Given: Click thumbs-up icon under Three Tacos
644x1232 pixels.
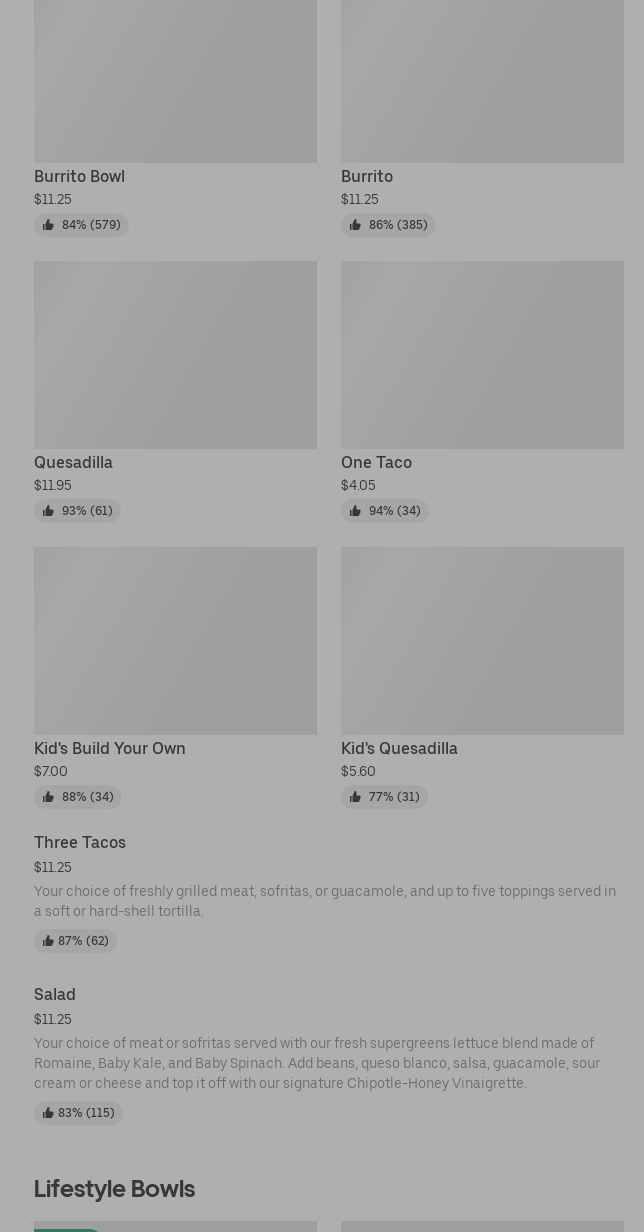Looking at the screenshot, I should point(48,941).
